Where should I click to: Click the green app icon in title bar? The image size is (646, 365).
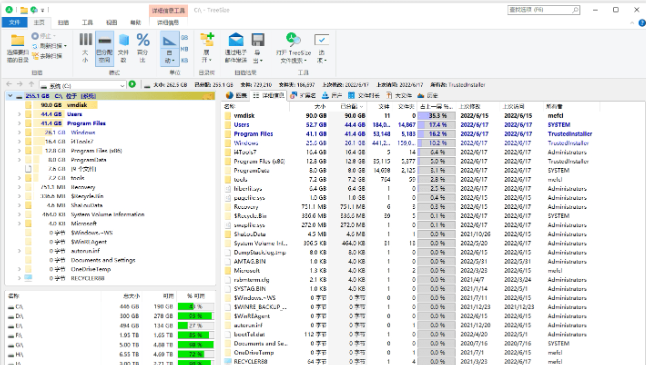(9, 9)
